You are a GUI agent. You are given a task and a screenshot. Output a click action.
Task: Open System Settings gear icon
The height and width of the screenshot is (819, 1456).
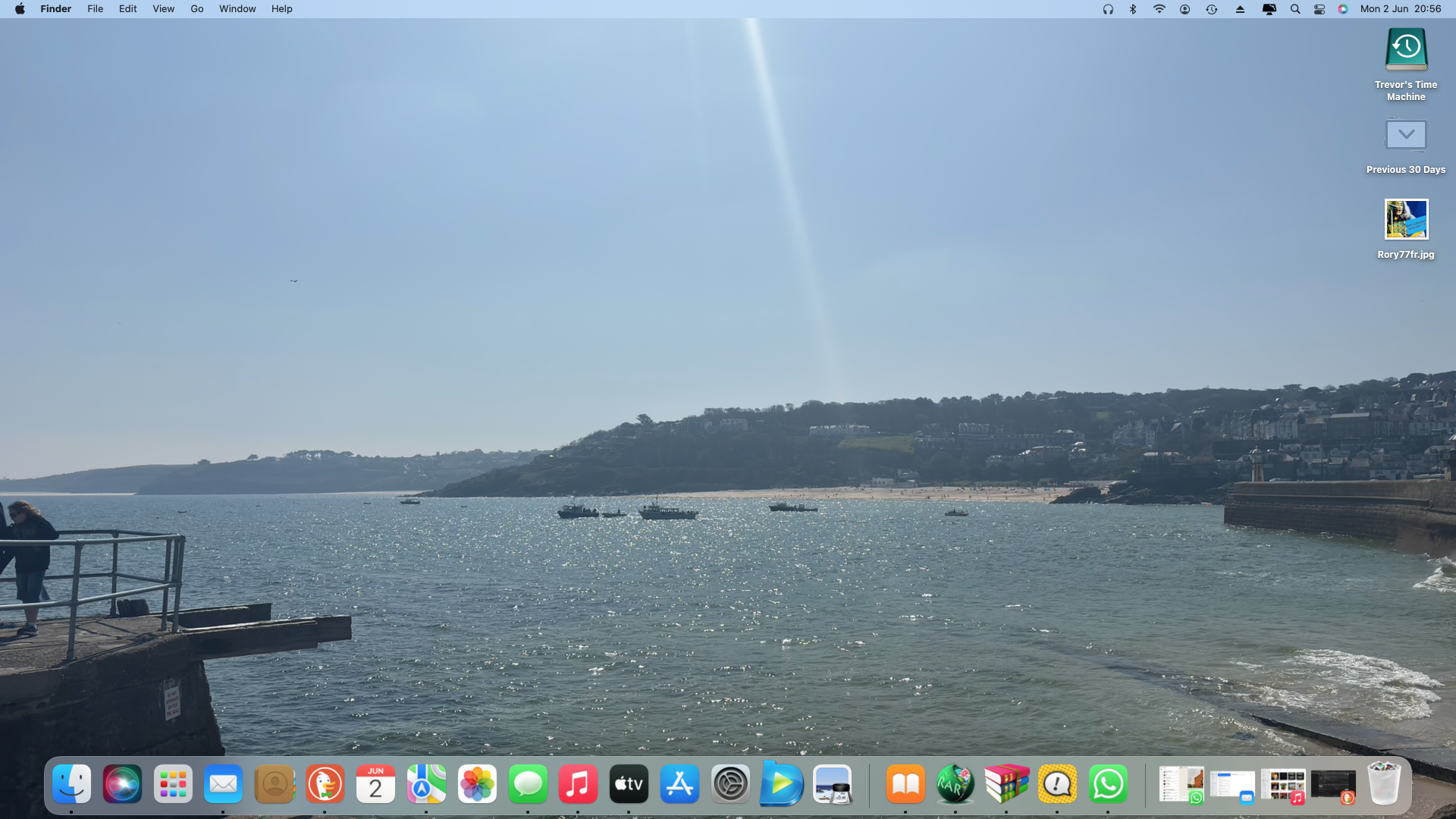[x=730, y=784]
